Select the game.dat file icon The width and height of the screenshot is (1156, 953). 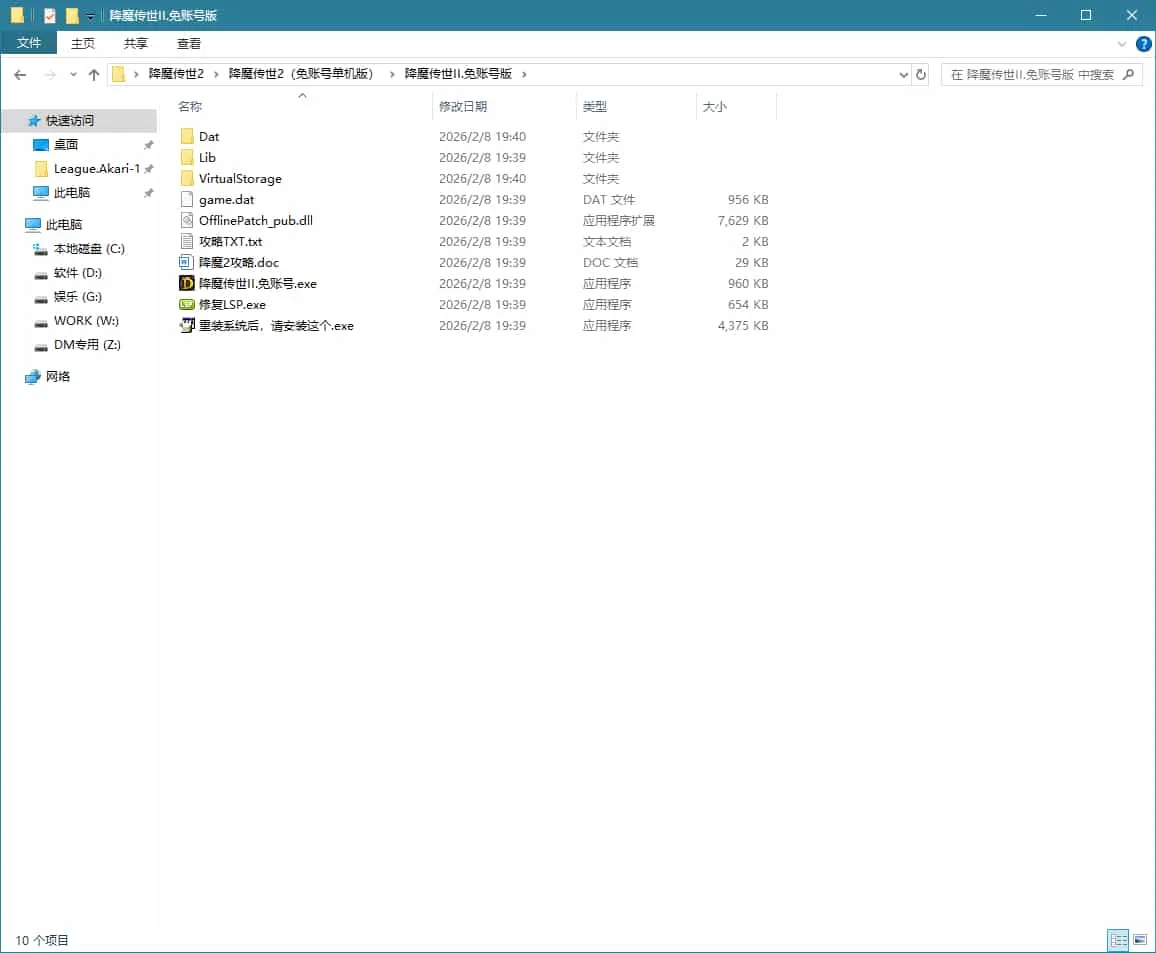[x=187, y=199]
